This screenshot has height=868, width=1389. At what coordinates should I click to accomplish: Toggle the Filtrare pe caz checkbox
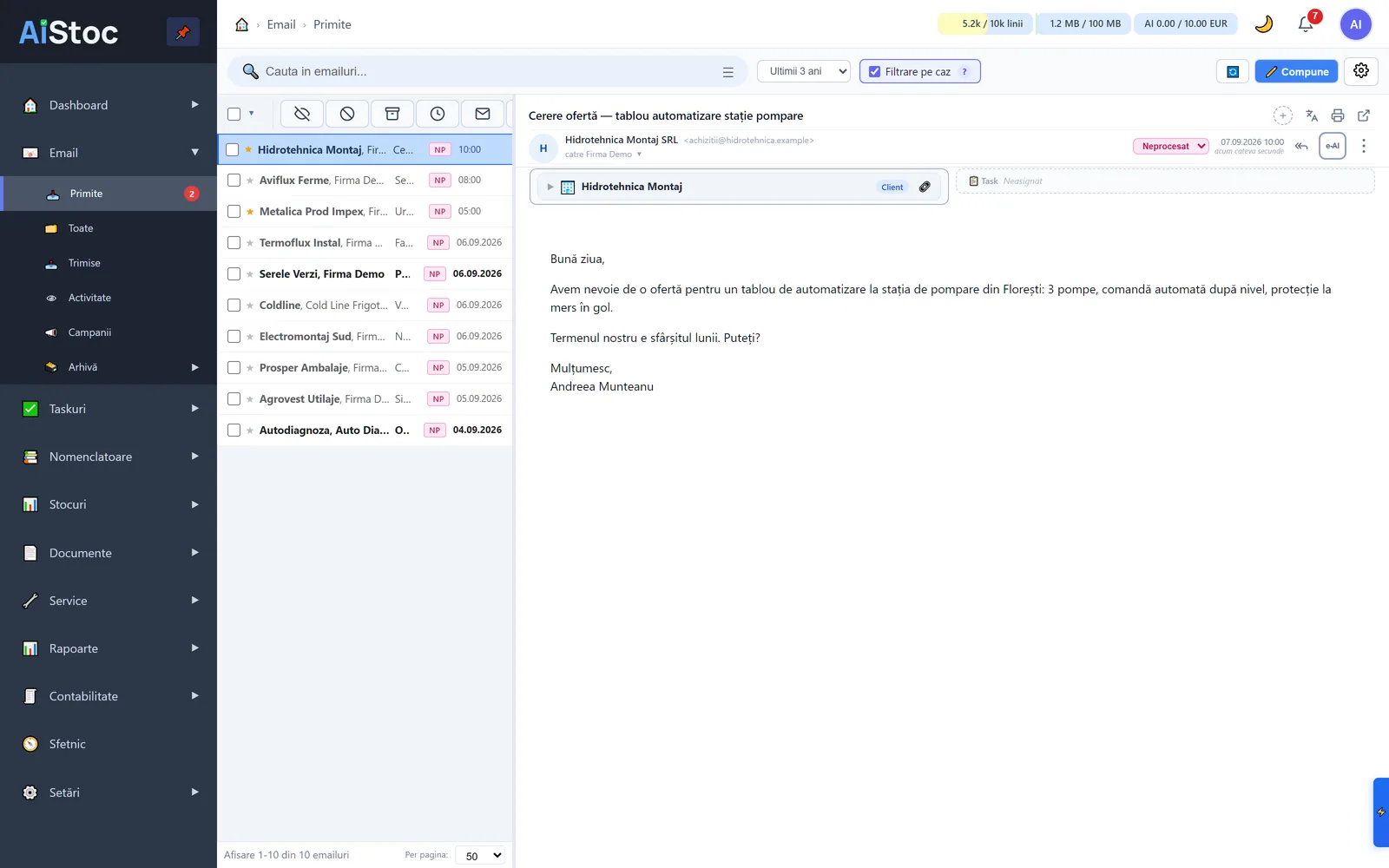tap(875, 72)
